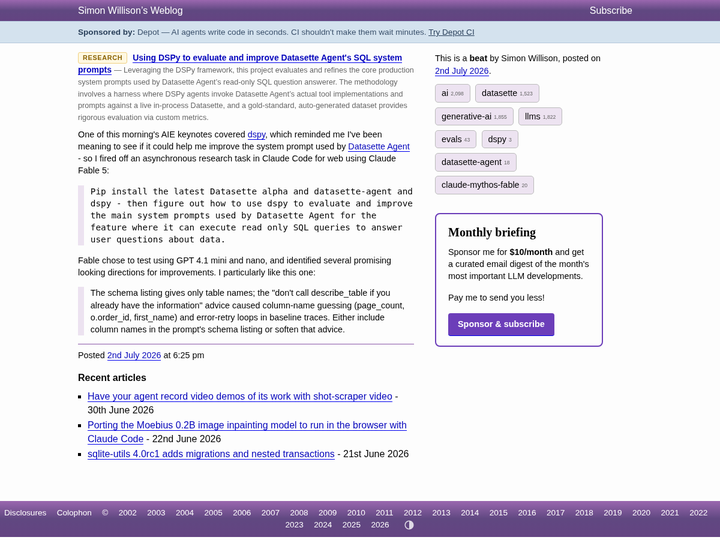Screen dimensions: 720x540
Task: Click the Recent articles heading
Action: click(112, 378)
